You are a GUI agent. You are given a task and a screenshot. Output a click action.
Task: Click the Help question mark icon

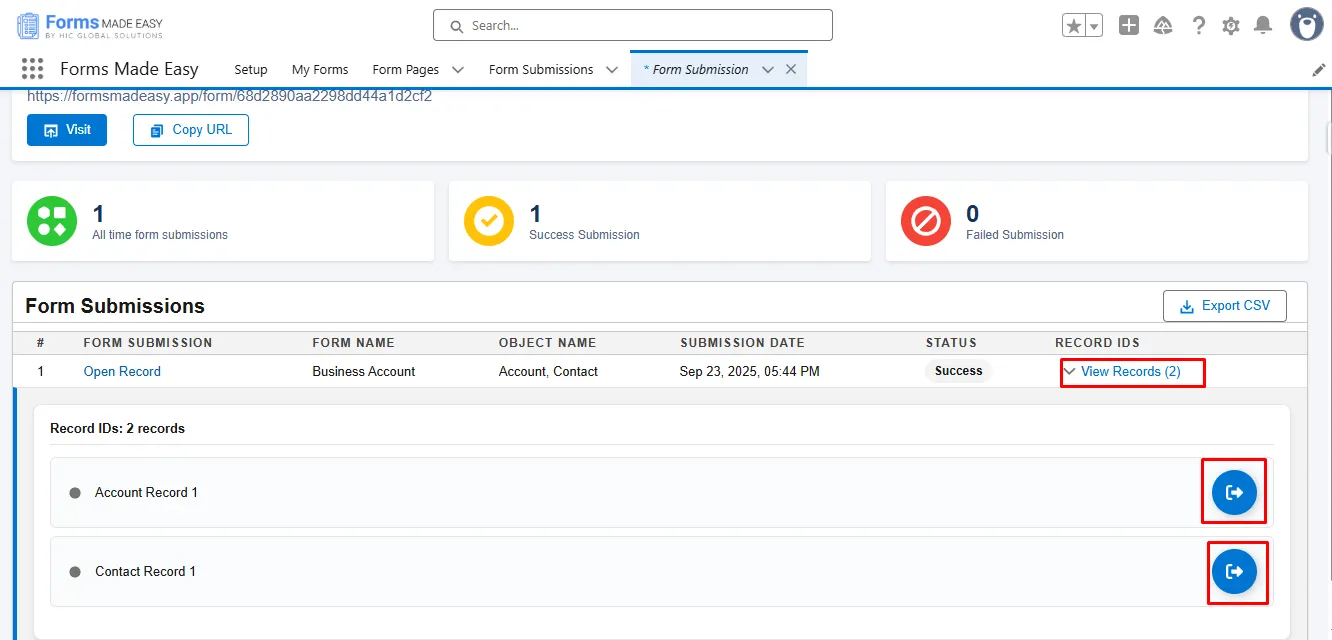[x=1198, y=26]
